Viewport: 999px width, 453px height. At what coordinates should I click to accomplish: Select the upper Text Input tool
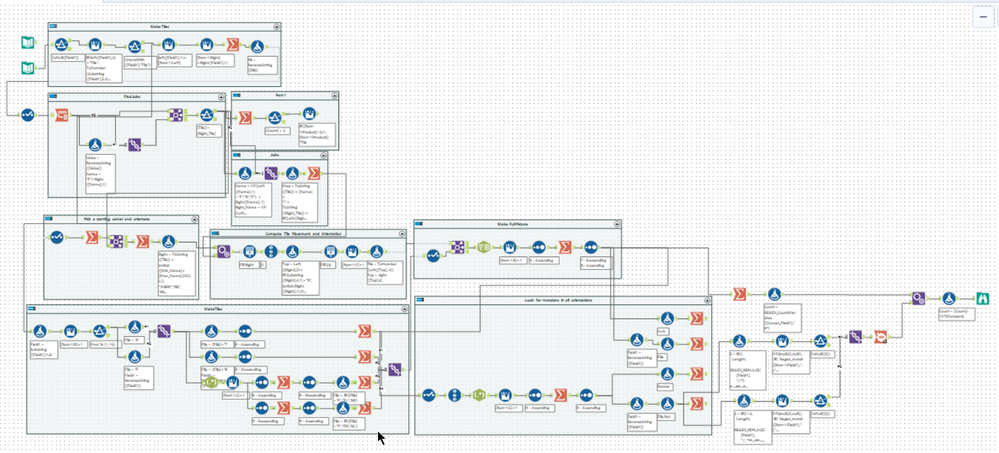point(28,43)
